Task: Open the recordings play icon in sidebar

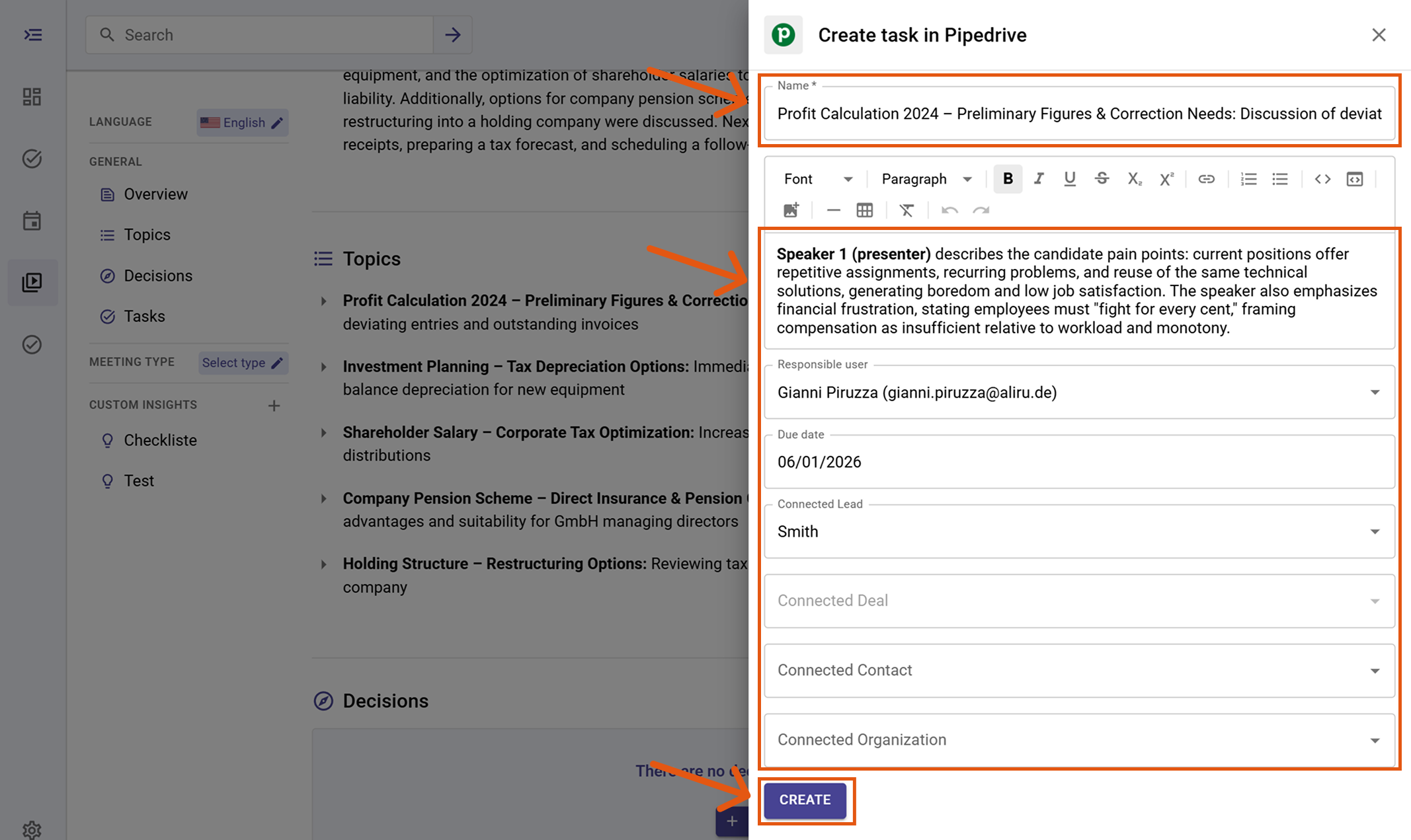Action: click(32, 282)
